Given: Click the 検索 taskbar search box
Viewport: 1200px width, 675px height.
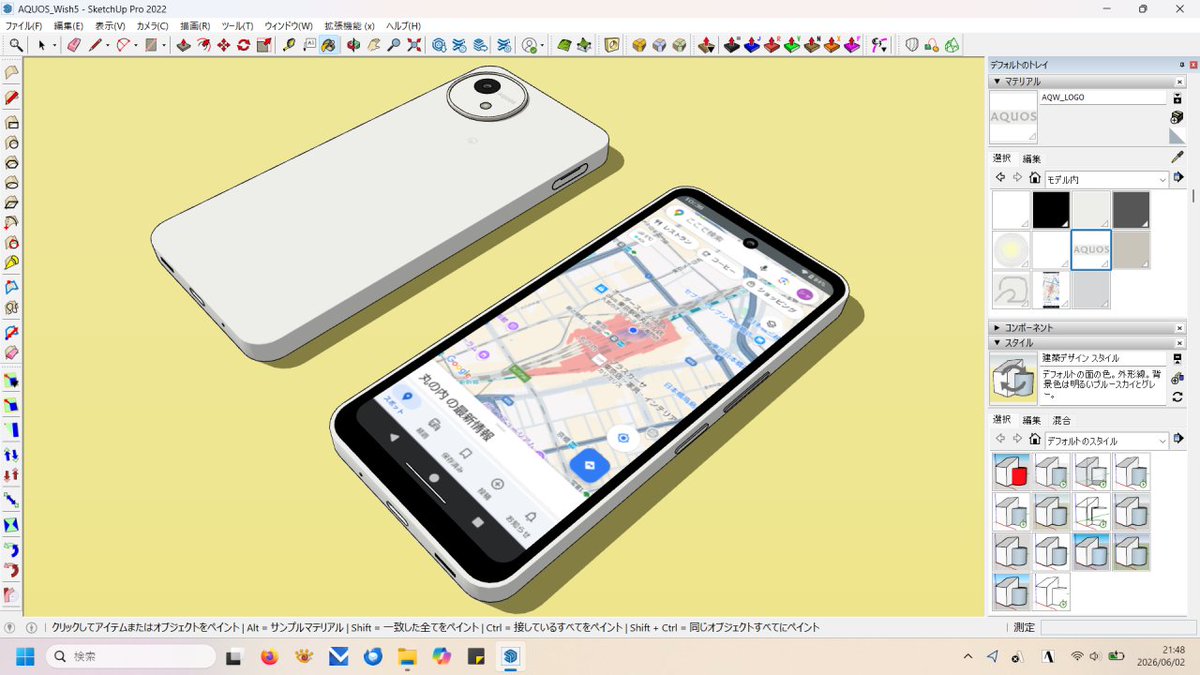Looking at the screenshot, I should (x=130, y=657).
